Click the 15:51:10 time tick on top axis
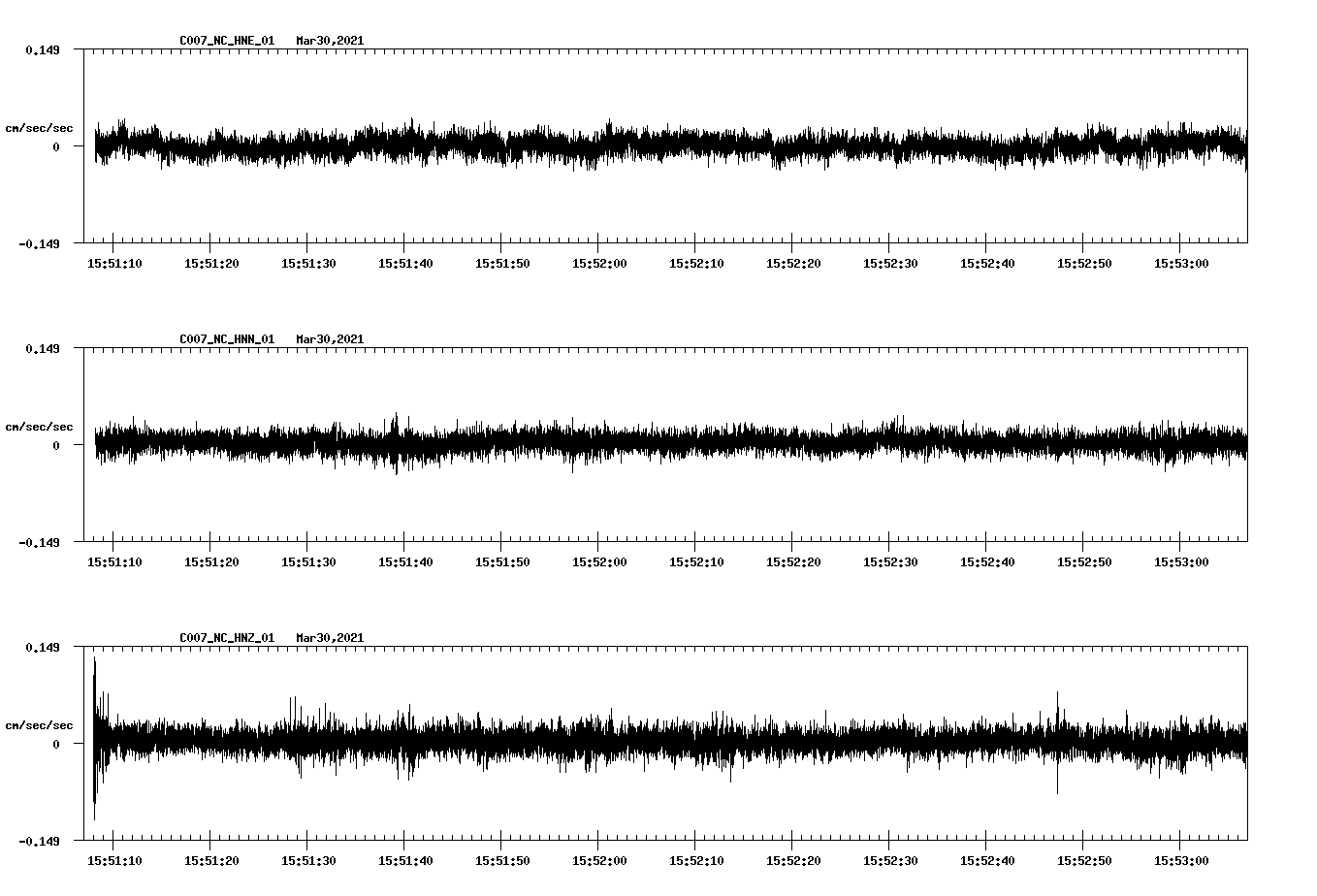The image size is (1317, 896). (x=116, y=261)
